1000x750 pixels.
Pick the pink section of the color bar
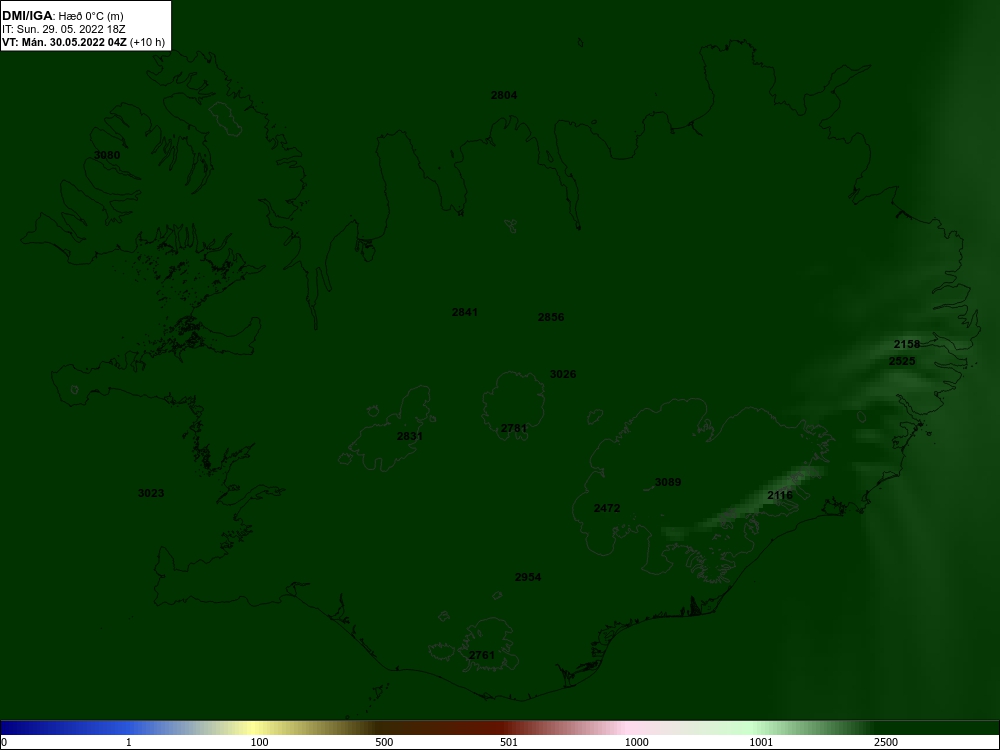click(x=625, y=728)
